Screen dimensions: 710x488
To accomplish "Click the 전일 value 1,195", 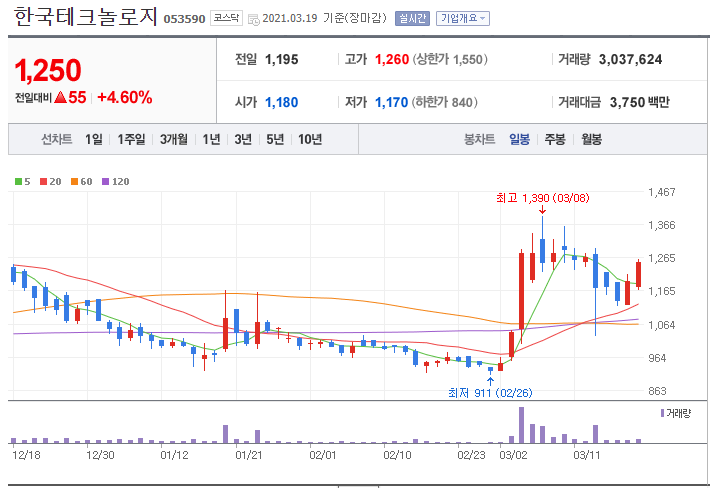I will [281, 59].
